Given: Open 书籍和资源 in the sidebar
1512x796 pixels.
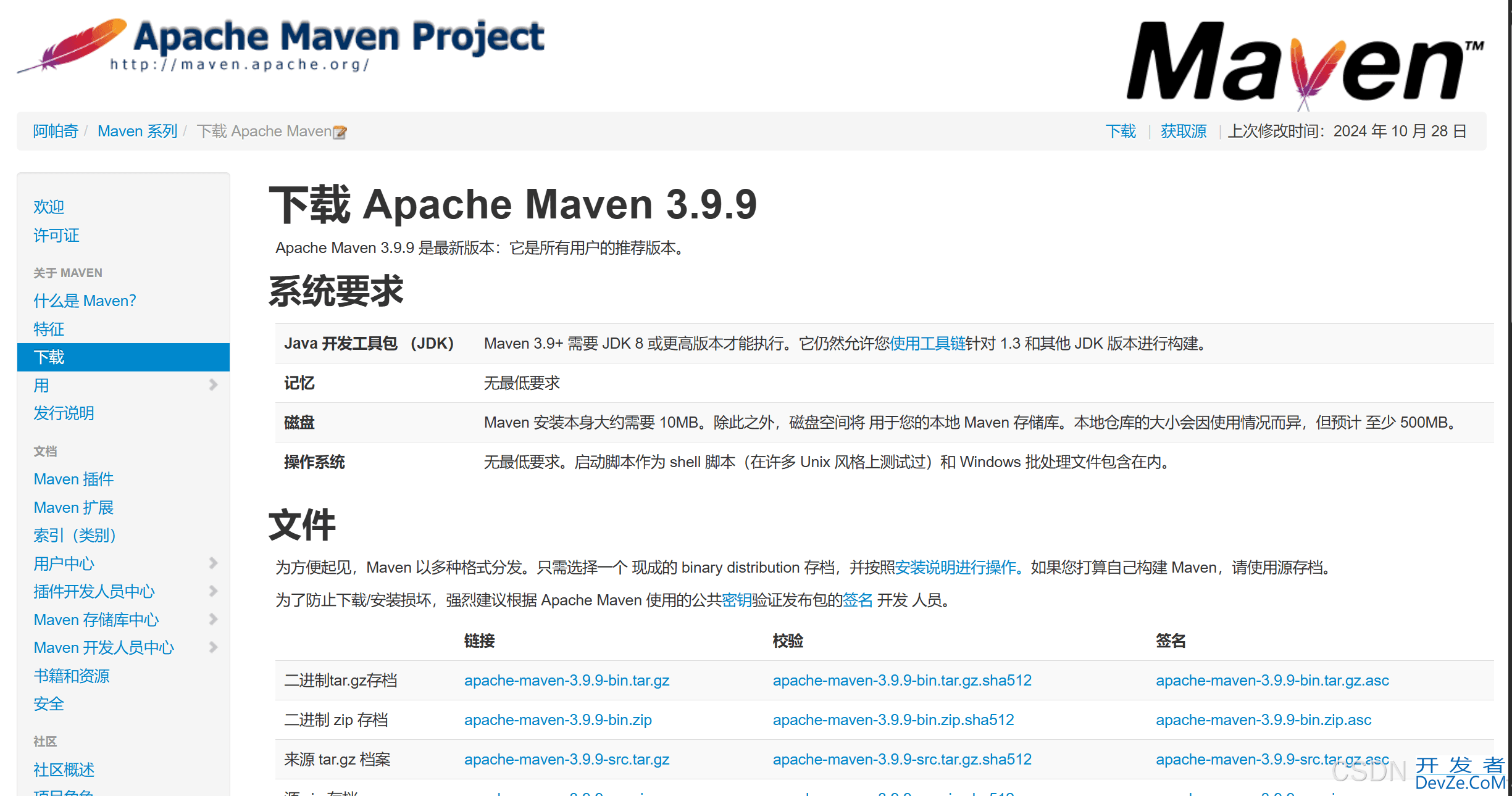Looking at the screenshot, I should (x=71, y=676).
